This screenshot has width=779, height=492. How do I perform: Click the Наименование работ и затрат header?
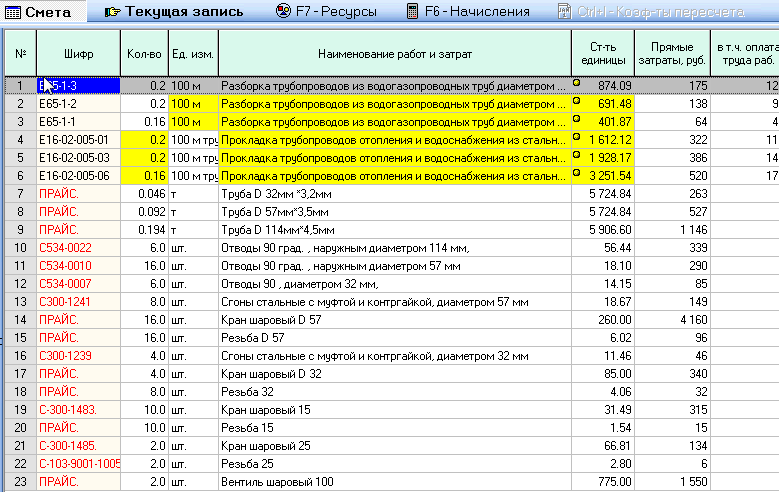tap(395, 53)
